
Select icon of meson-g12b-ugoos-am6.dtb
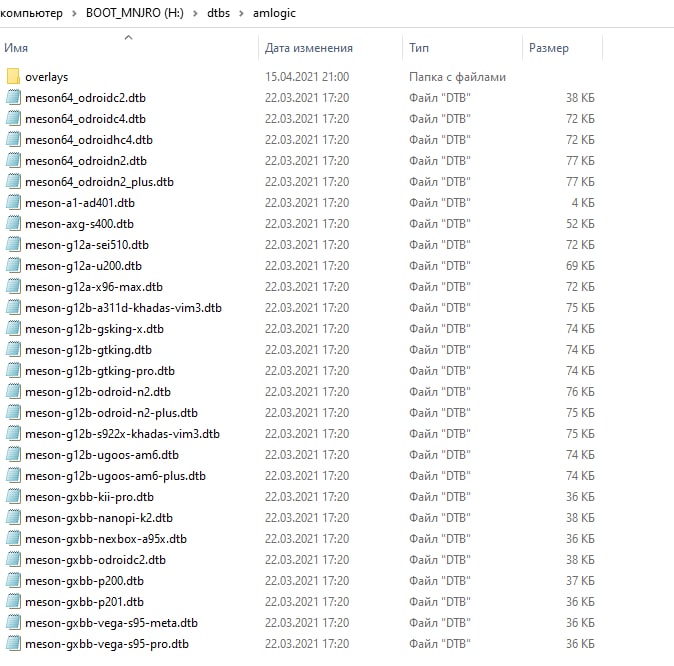coord(13,455)
